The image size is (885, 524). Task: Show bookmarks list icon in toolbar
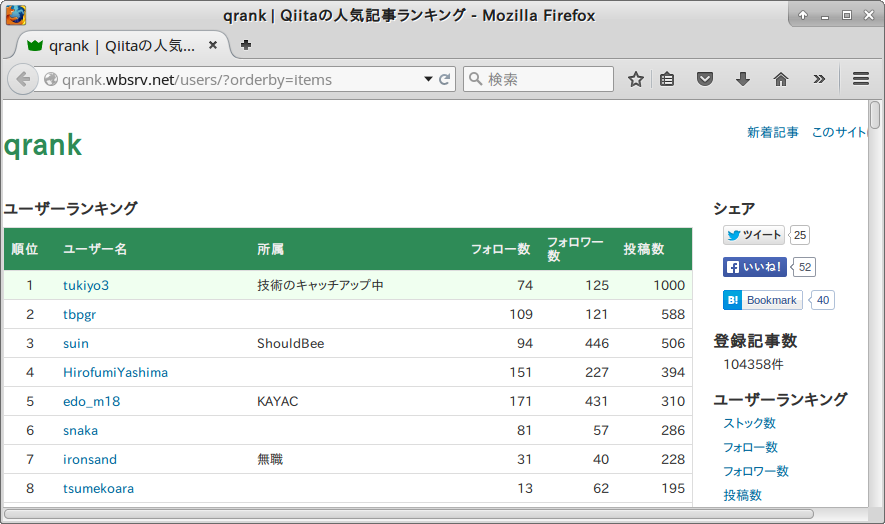click(667, 80)
